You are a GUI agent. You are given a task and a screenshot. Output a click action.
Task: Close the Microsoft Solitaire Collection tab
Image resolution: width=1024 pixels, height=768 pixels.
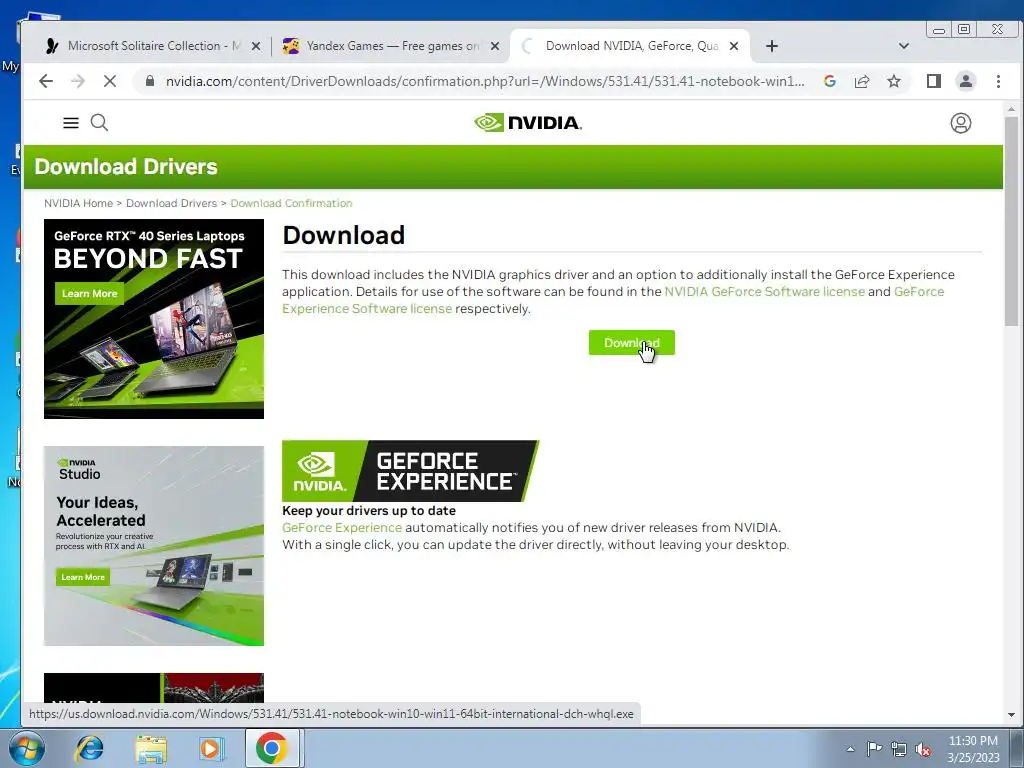tap(256, 46)
